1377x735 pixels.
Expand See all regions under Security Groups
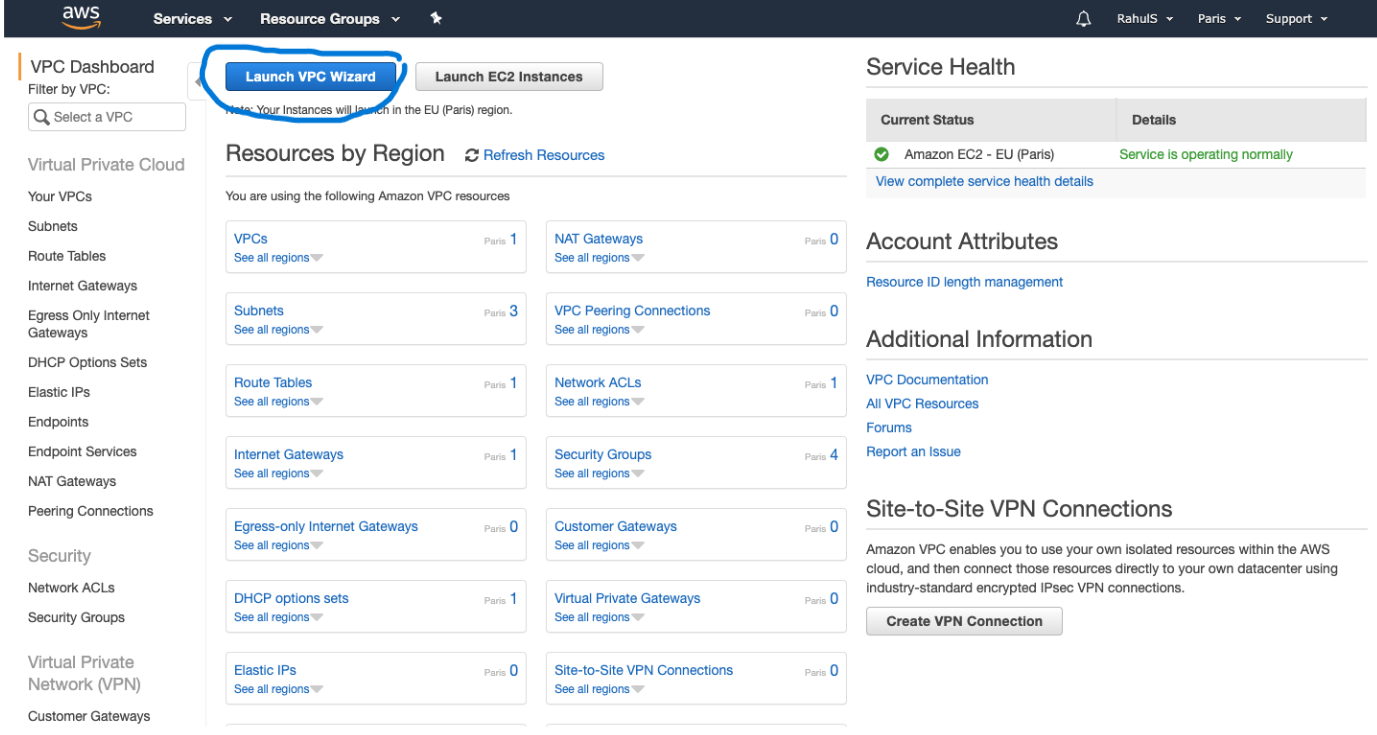599,474
